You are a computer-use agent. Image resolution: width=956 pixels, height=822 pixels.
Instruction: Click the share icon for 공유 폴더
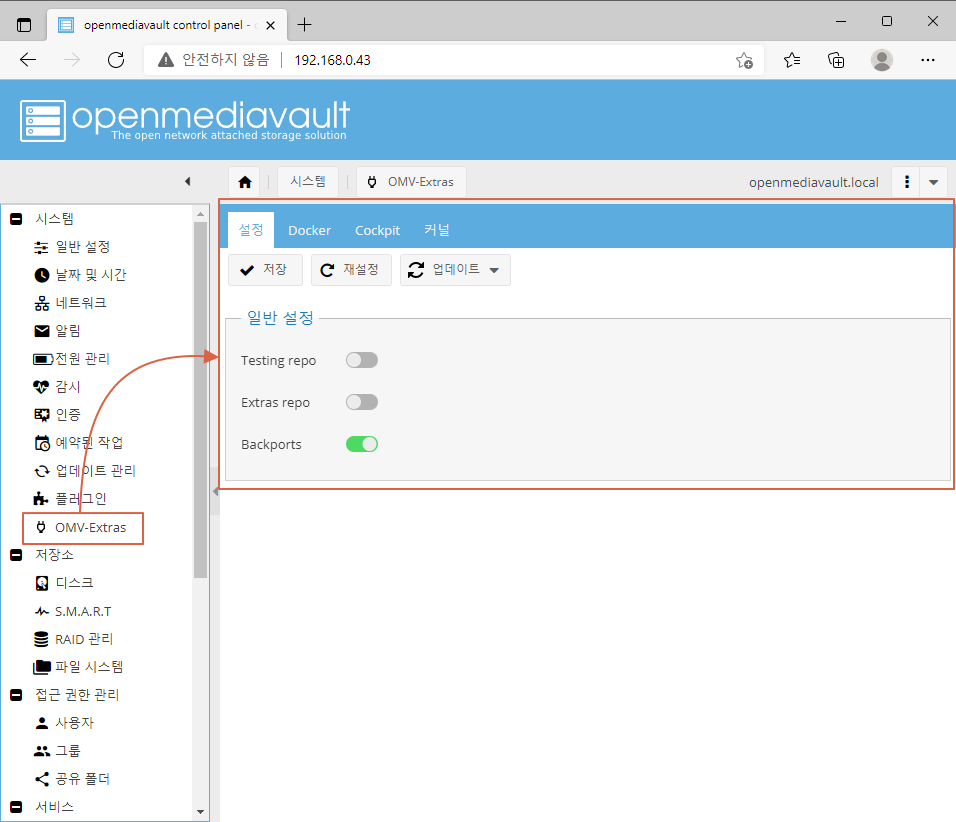[x=41, y=779]
